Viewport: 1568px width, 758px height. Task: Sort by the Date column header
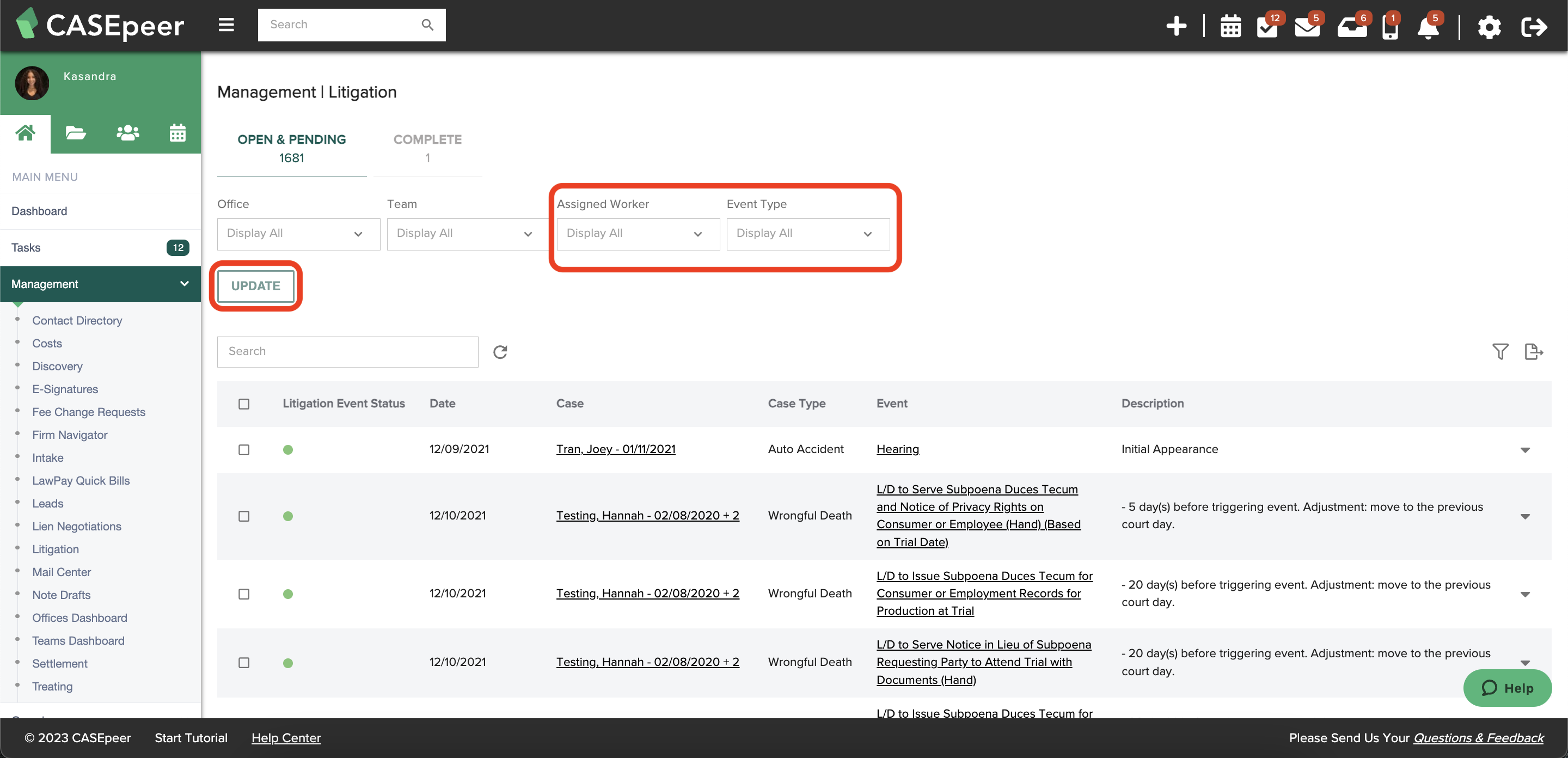coord(442,403)
